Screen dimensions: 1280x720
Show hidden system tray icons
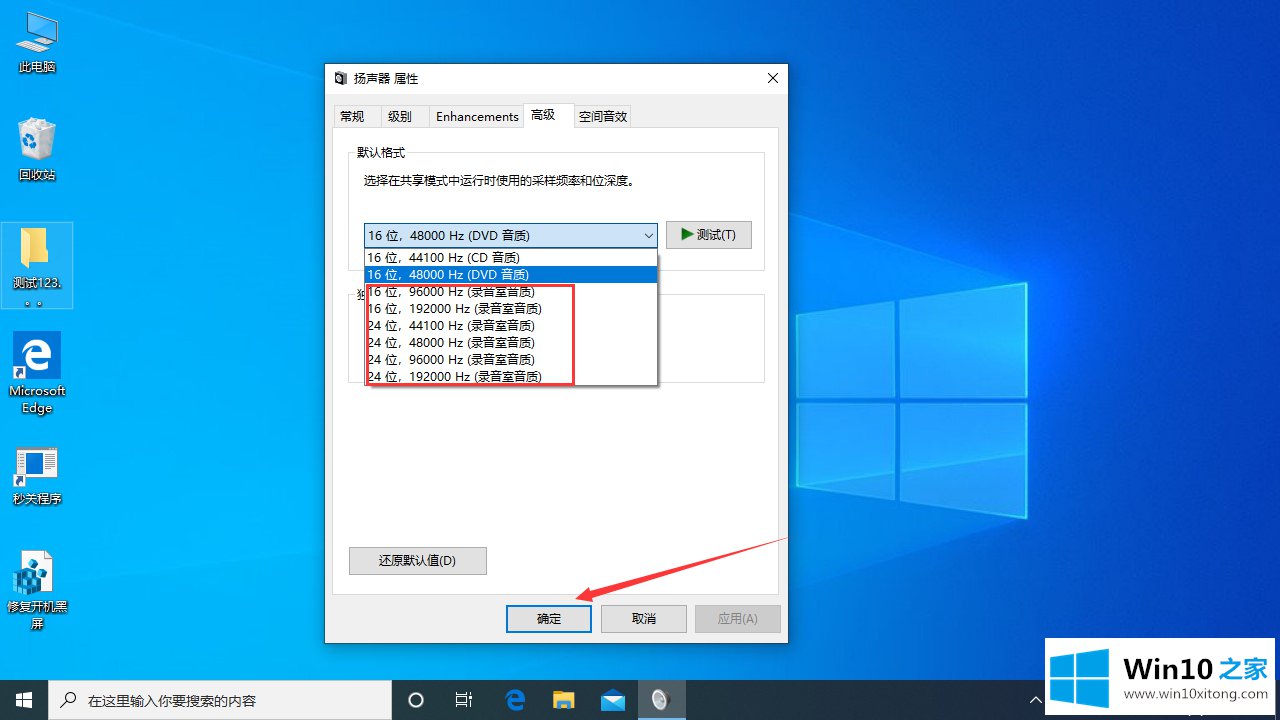[x=1035, y=700]
